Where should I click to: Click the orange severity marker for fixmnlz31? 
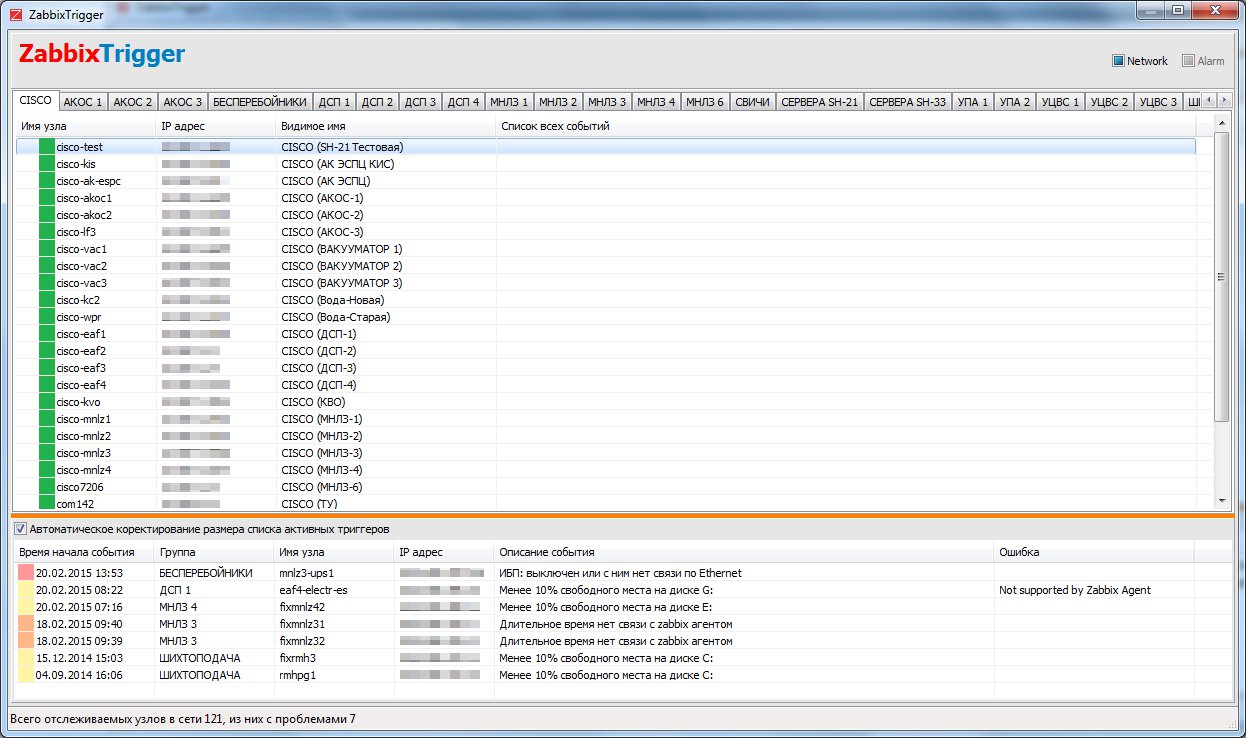click(26, 624)
